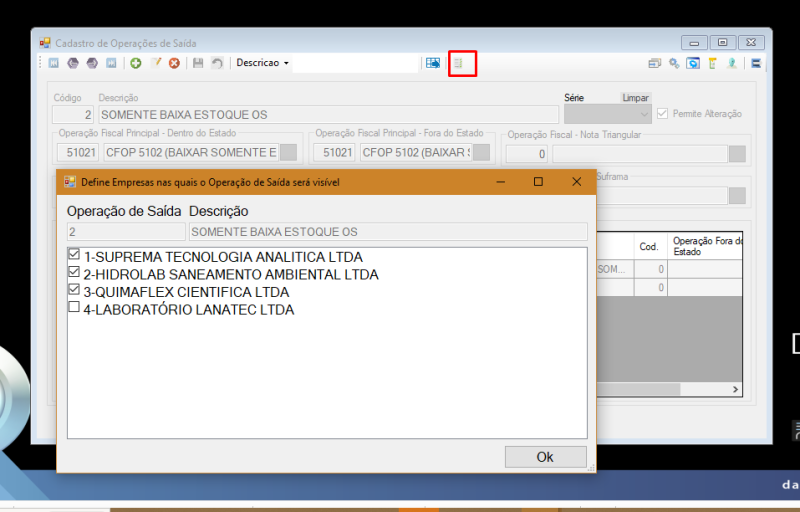Click search icon next to search field
This screenshot has height=512, width=800.
click(433, 63)
